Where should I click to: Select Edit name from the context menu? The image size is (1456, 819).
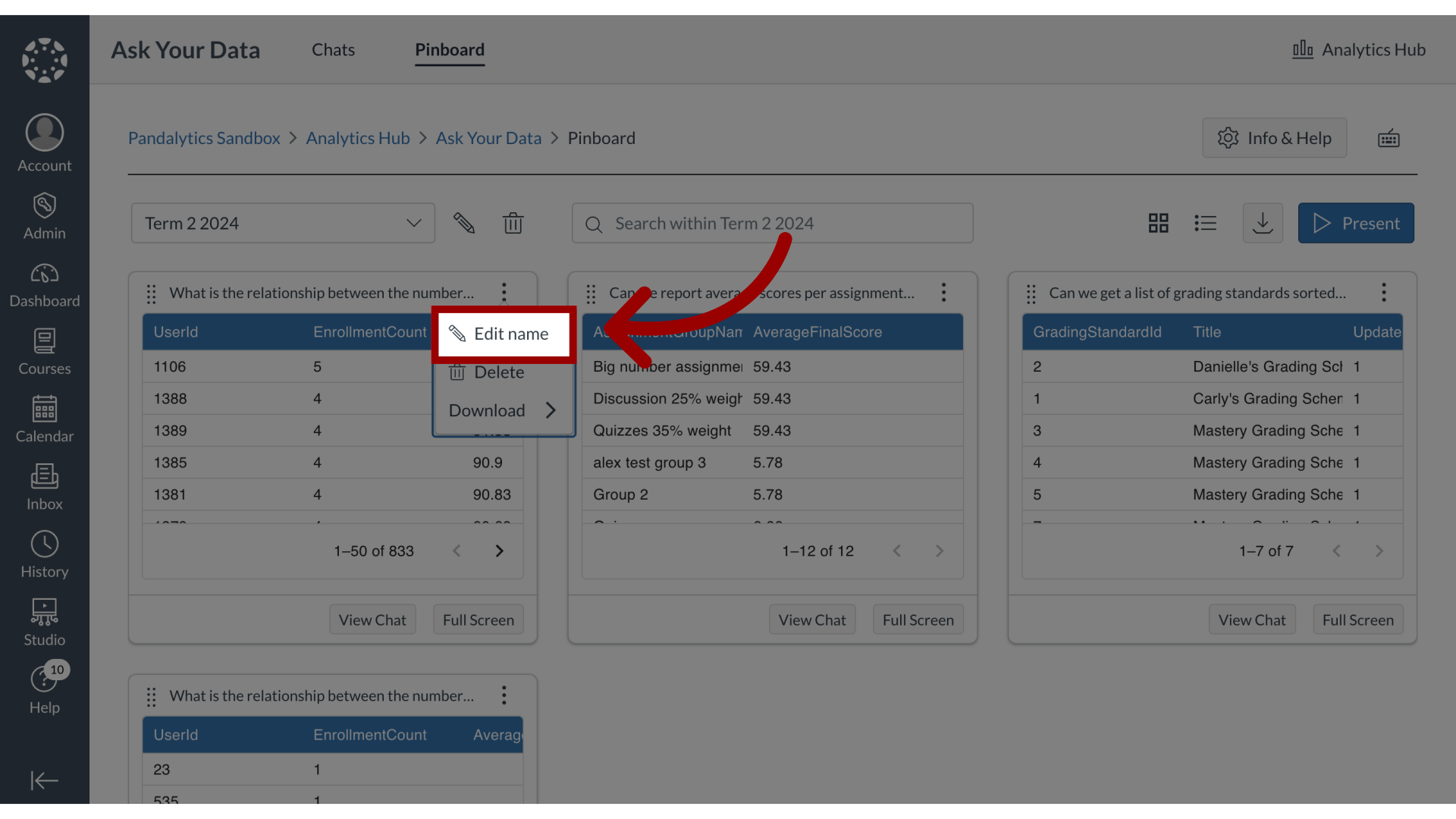pyautogui.click(x=504, y=334)
